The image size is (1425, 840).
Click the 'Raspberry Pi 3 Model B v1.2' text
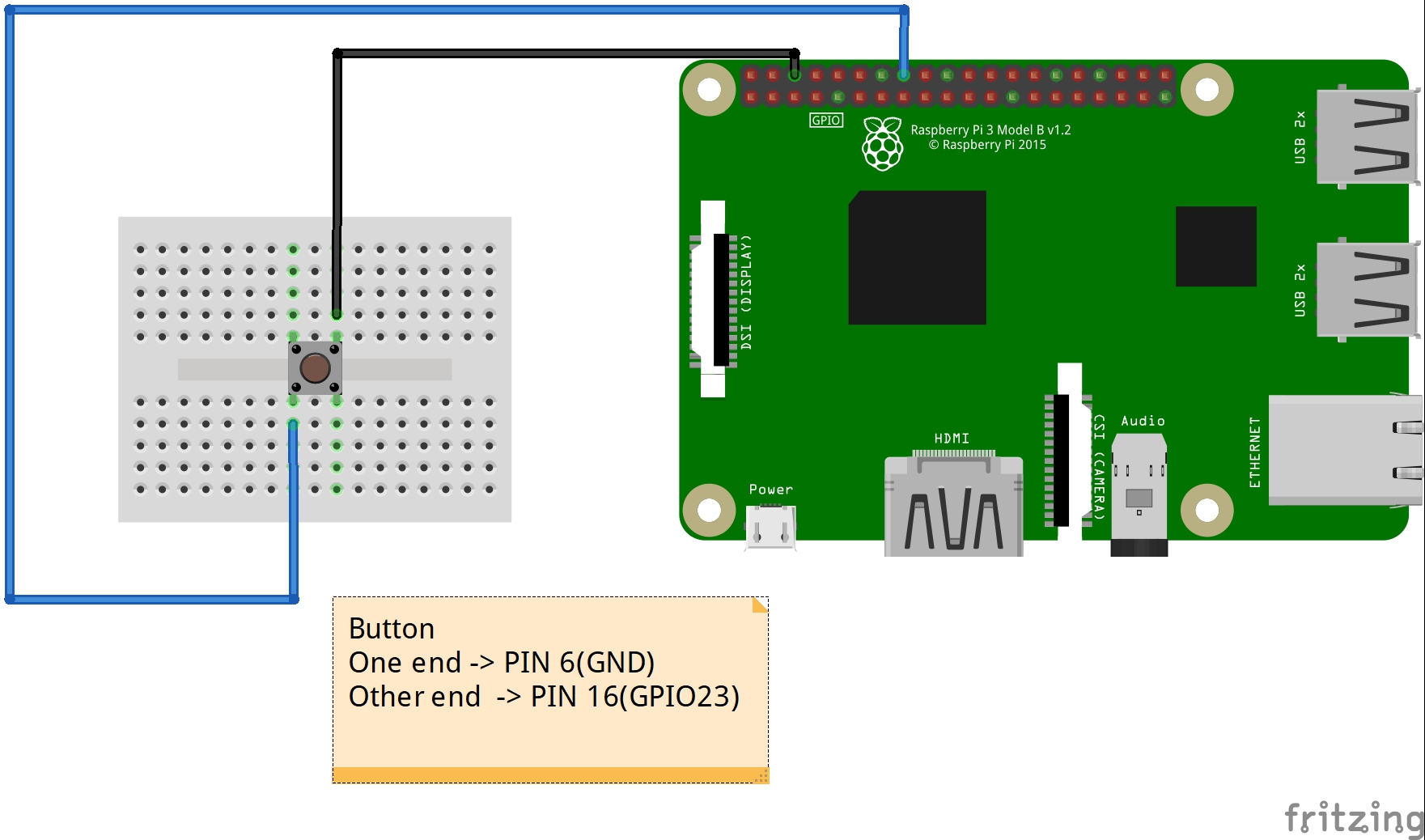coord(990,129)
